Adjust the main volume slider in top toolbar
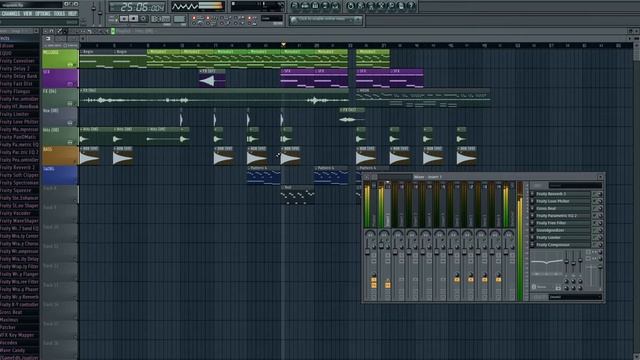 pos(93,10)
